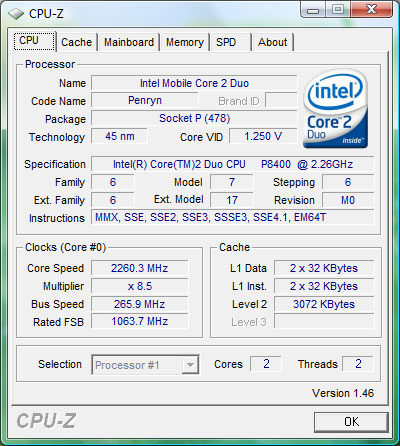Open the About tab
The height and width of the screenshot is (446, 400).
tap(273, 42)
